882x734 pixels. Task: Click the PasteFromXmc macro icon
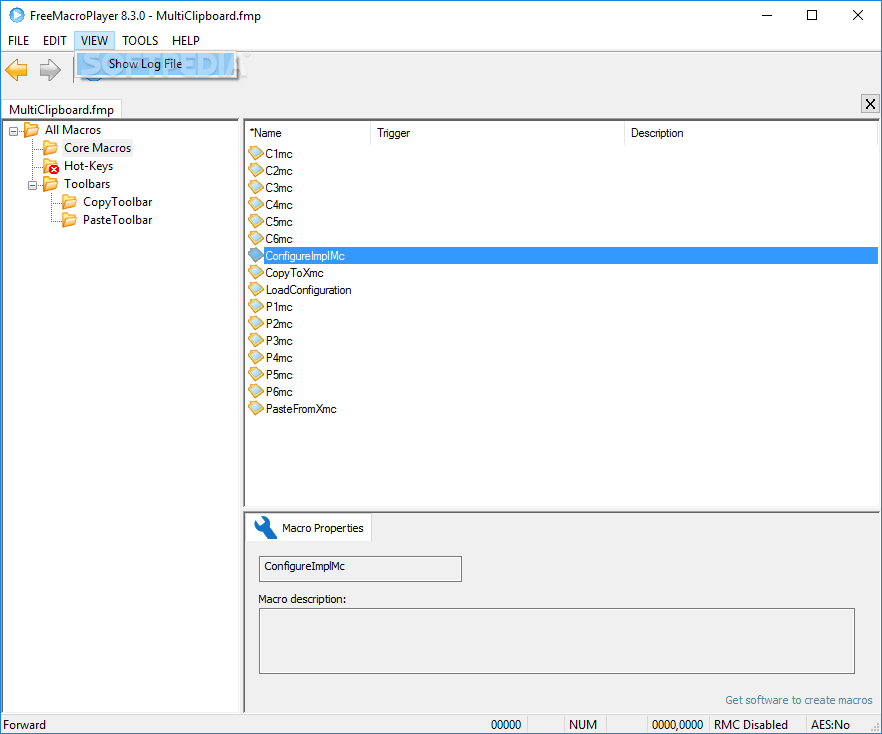(x=256, y=408)
